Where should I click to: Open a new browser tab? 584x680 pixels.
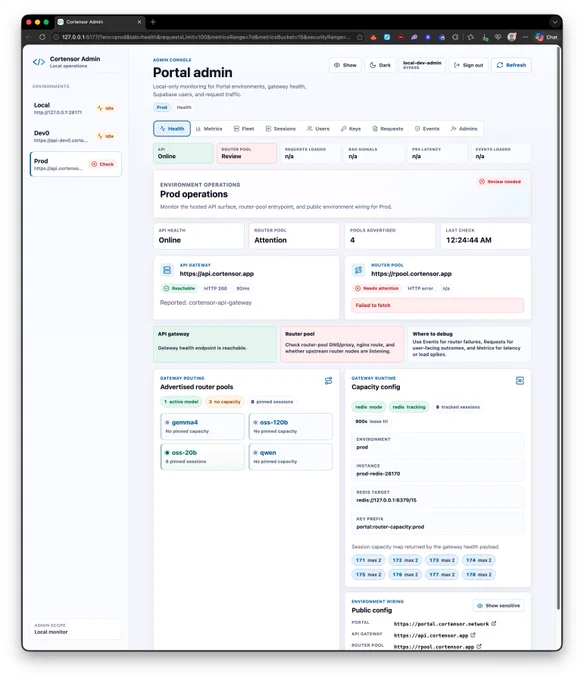pos(153,22)
